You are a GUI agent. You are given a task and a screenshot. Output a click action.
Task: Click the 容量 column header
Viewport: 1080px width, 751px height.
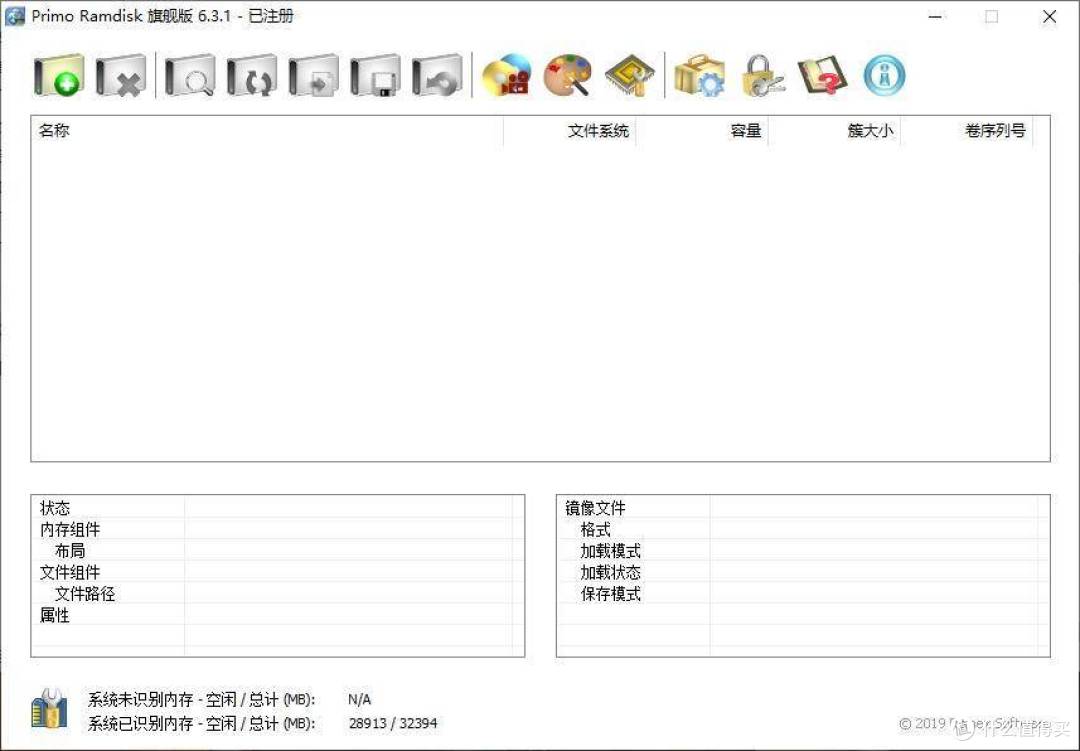tap(745, 131)
